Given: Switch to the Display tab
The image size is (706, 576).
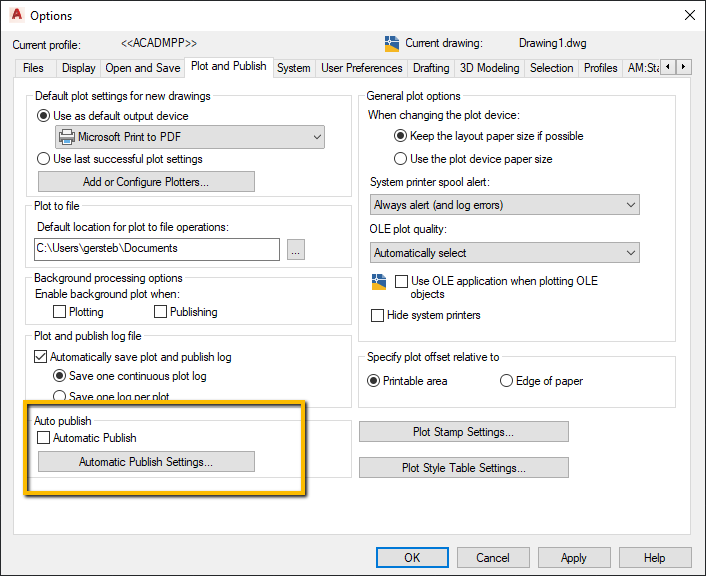Looking at the screenshot, I should tap(78, 68).
